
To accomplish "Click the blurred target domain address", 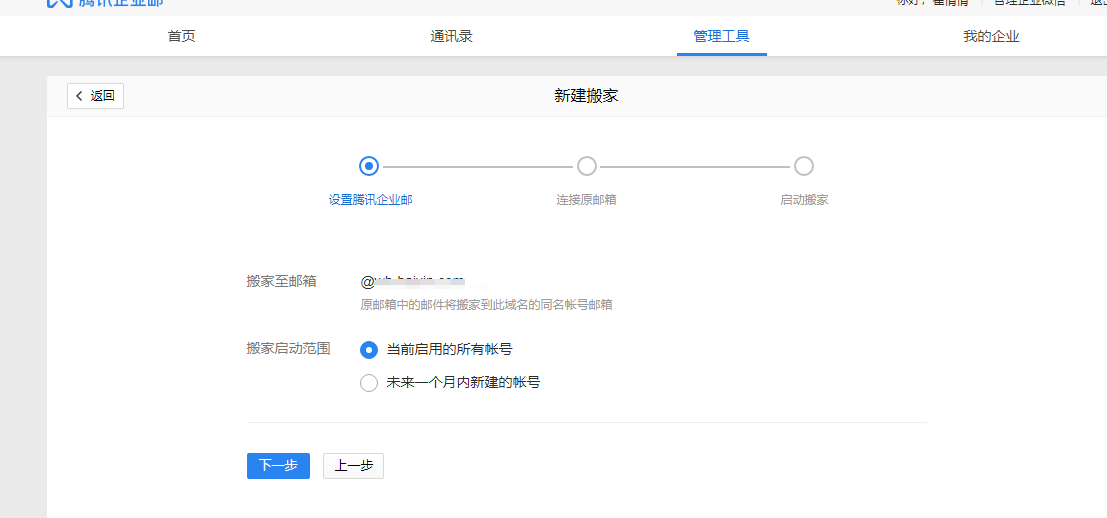I will pos(413,281).
